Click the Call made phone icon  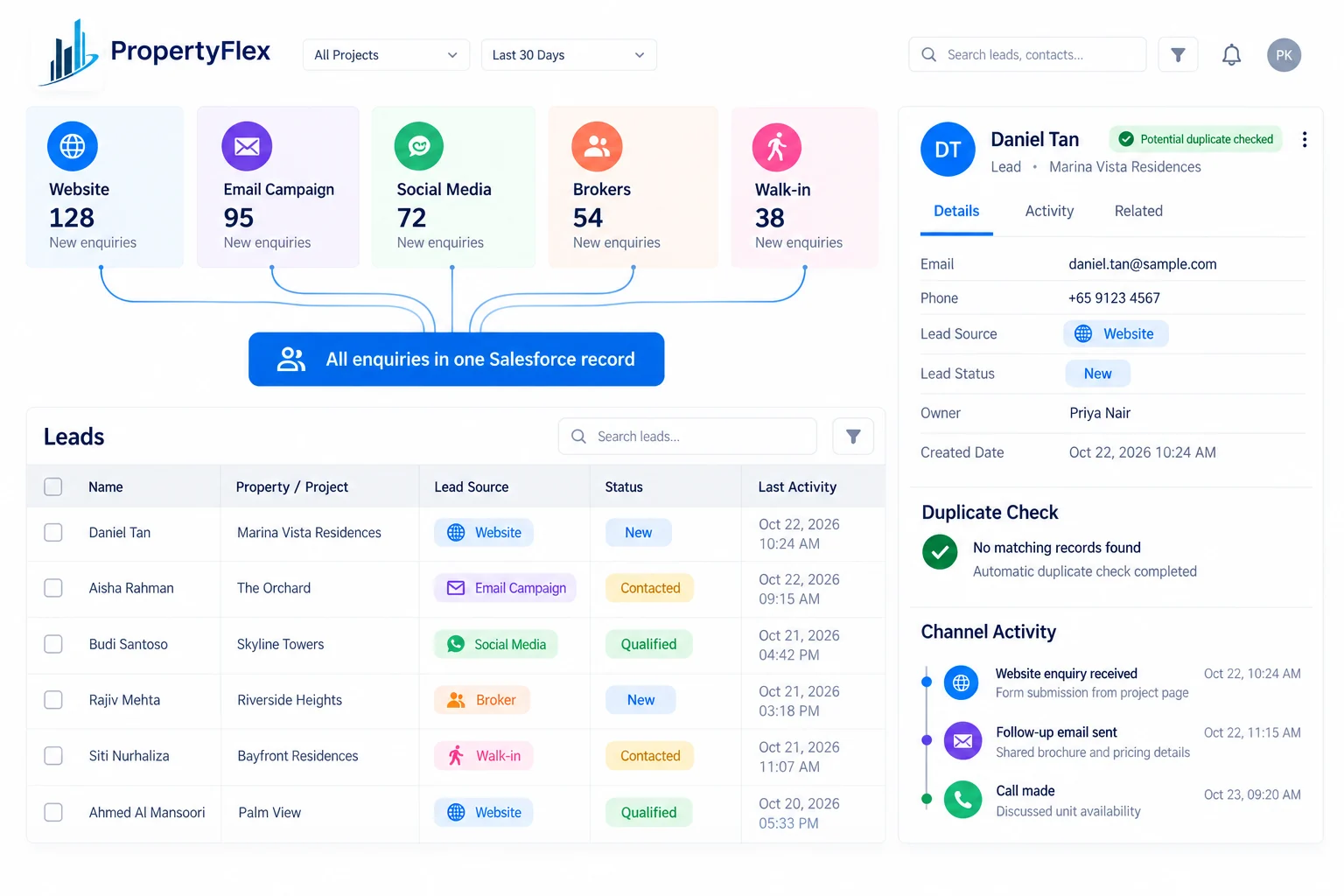962,800
